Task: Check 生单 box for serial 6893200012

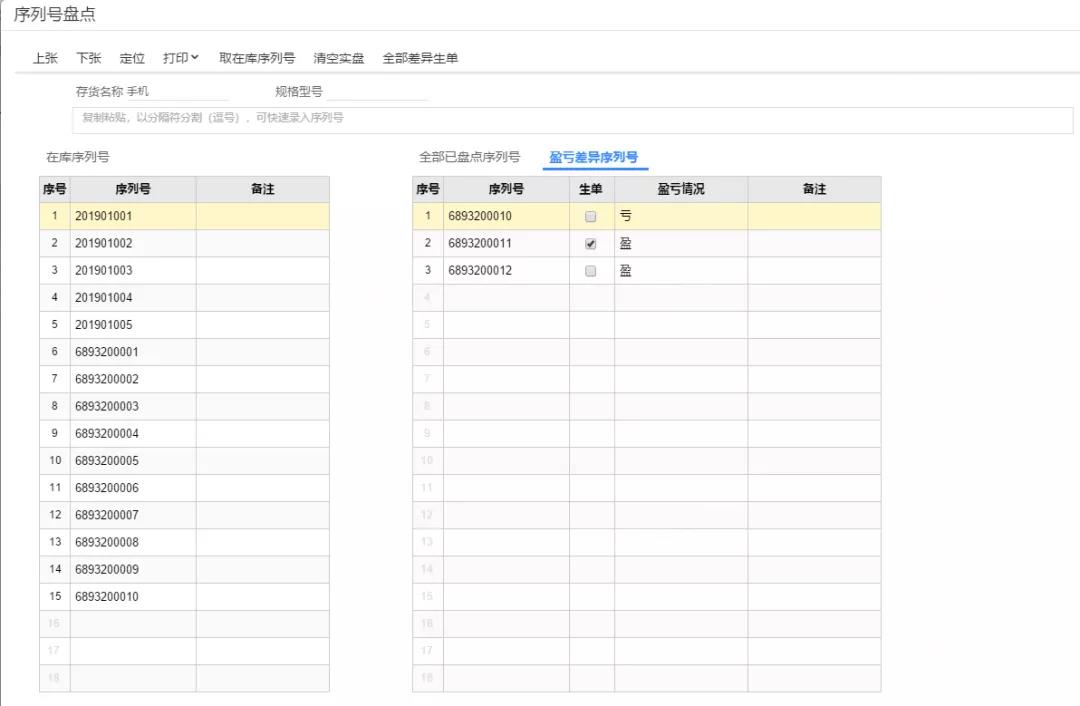Action: (x=590, y=271)
